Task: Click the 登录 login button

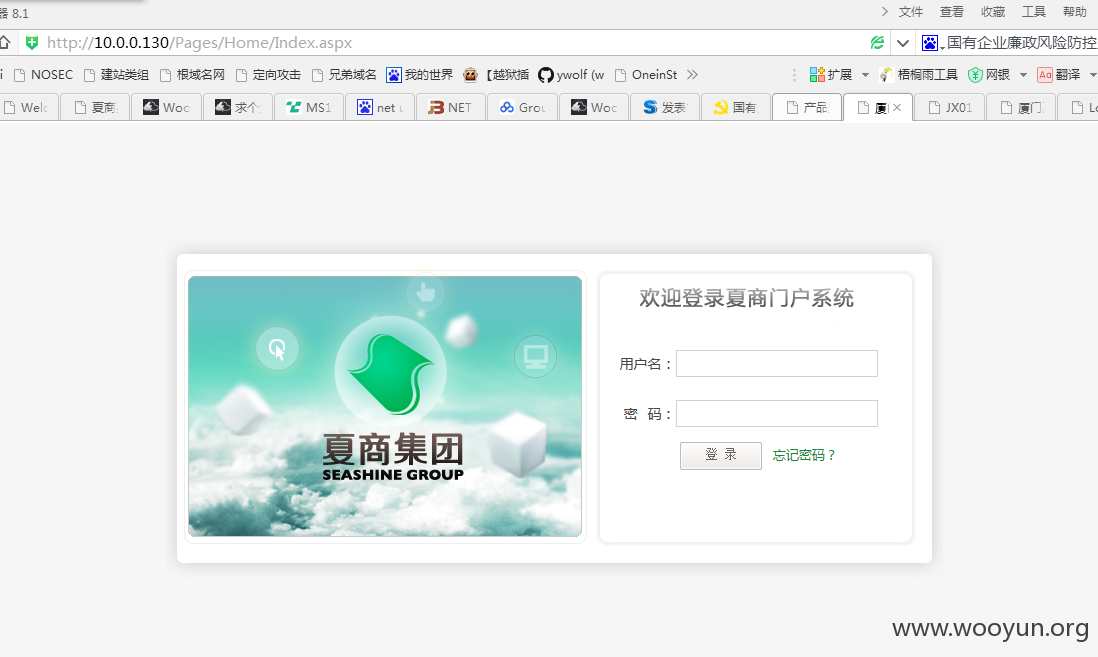Action: [721, 455]
